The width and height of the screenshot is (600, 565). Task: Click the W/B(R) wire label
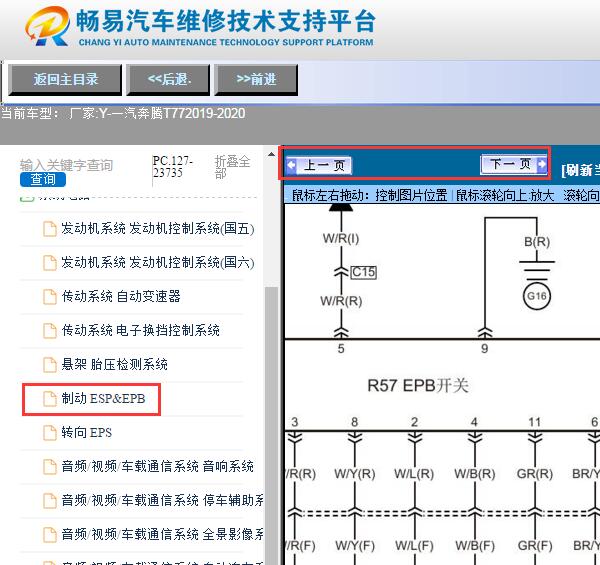(474, 474)
